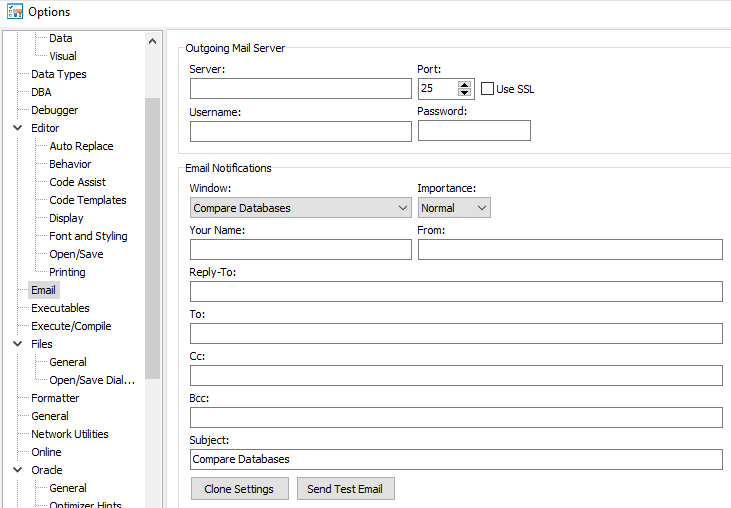Collapse the Files tree node
This screenshot has height=508, width=731.
point(18,344)
